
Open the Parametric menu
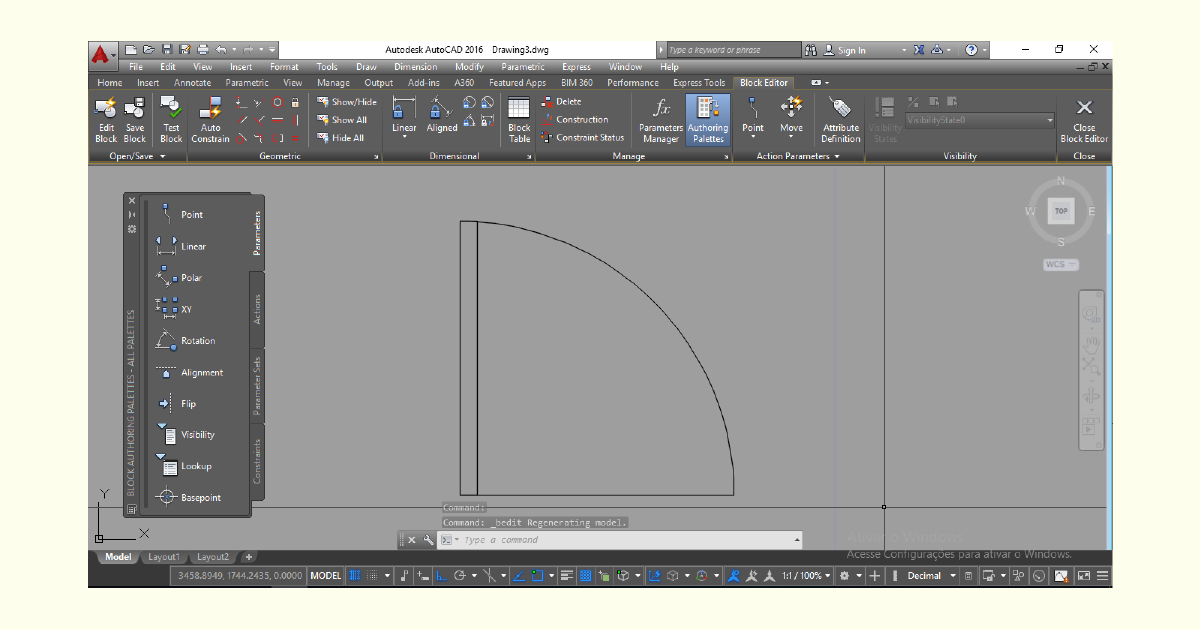point(523,67)
